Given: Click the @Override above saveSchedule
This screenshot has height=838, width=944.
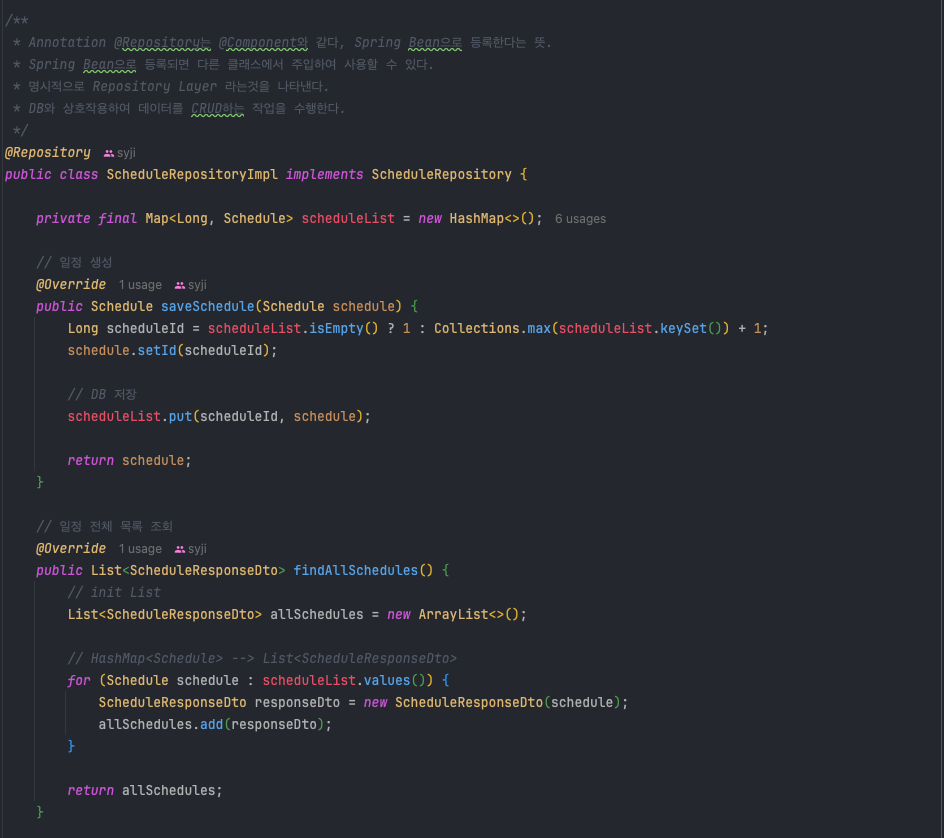Looking at the screenshot, I should [71, 285].
